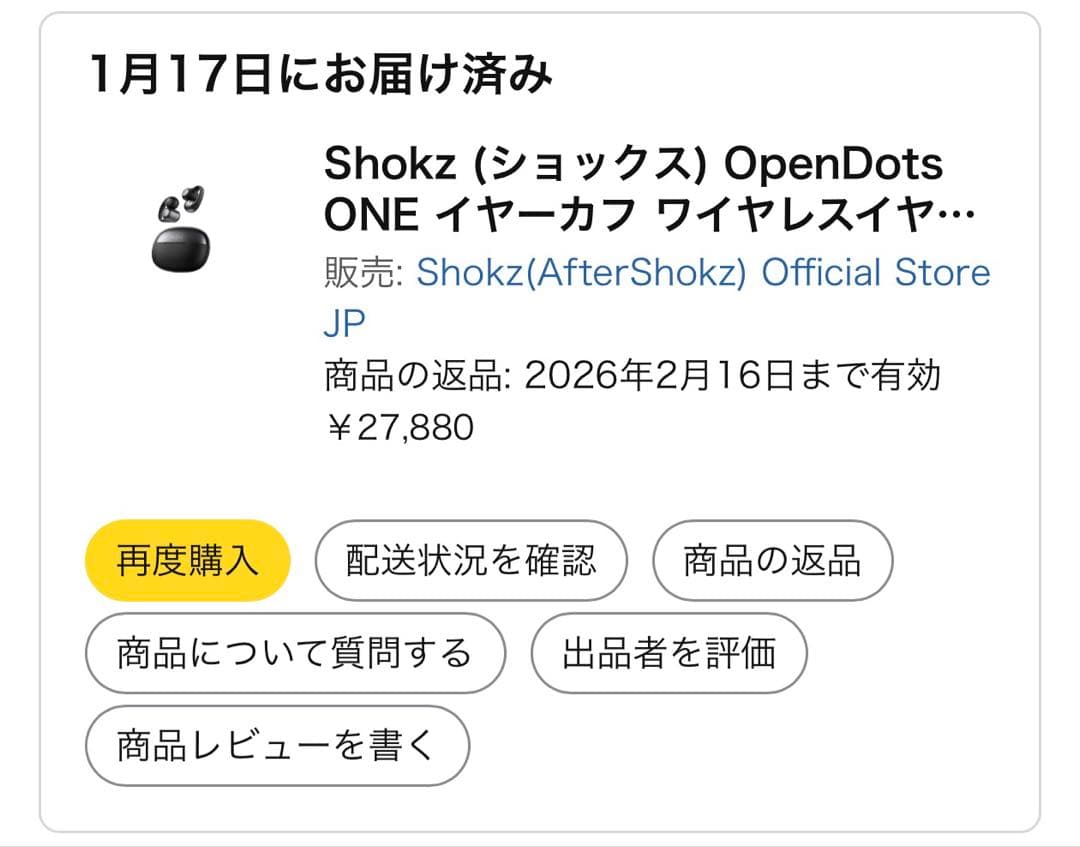Begin returning the OpenDots ONE earbuds

771,560
